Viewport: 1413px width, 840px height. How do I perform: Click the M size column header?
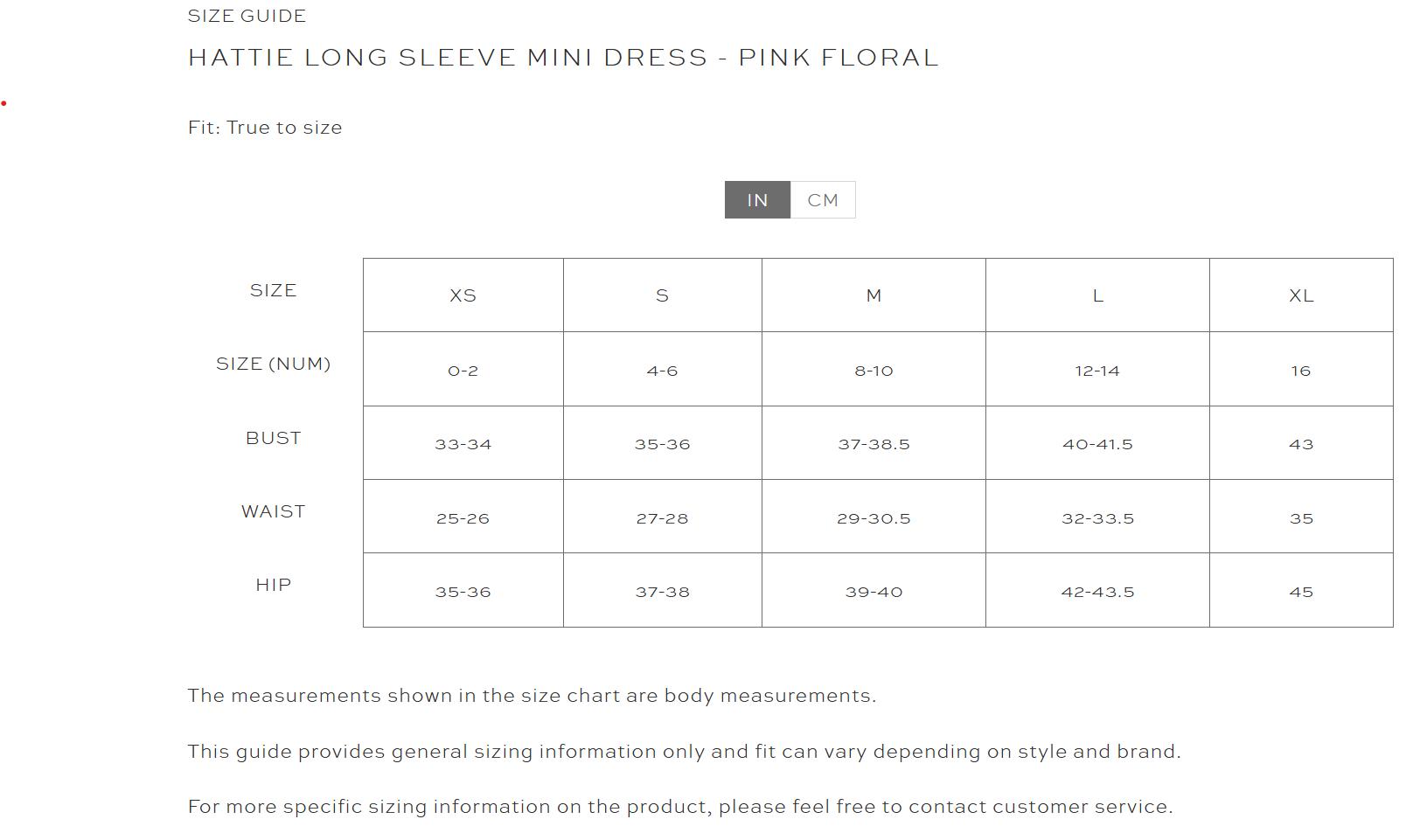point(874,295)
